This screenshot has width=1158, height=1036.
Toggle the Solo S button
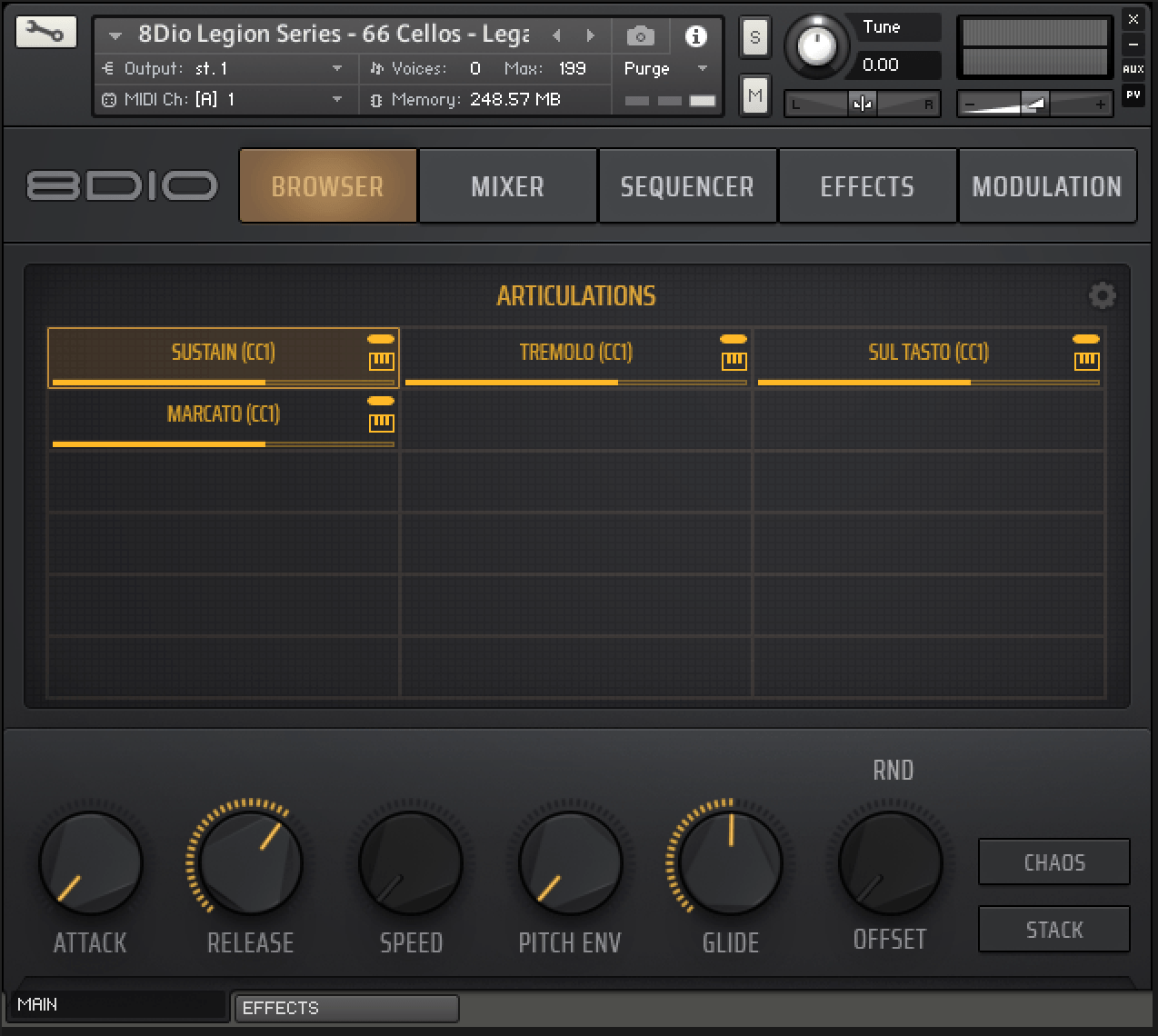[x=754, y=38]
